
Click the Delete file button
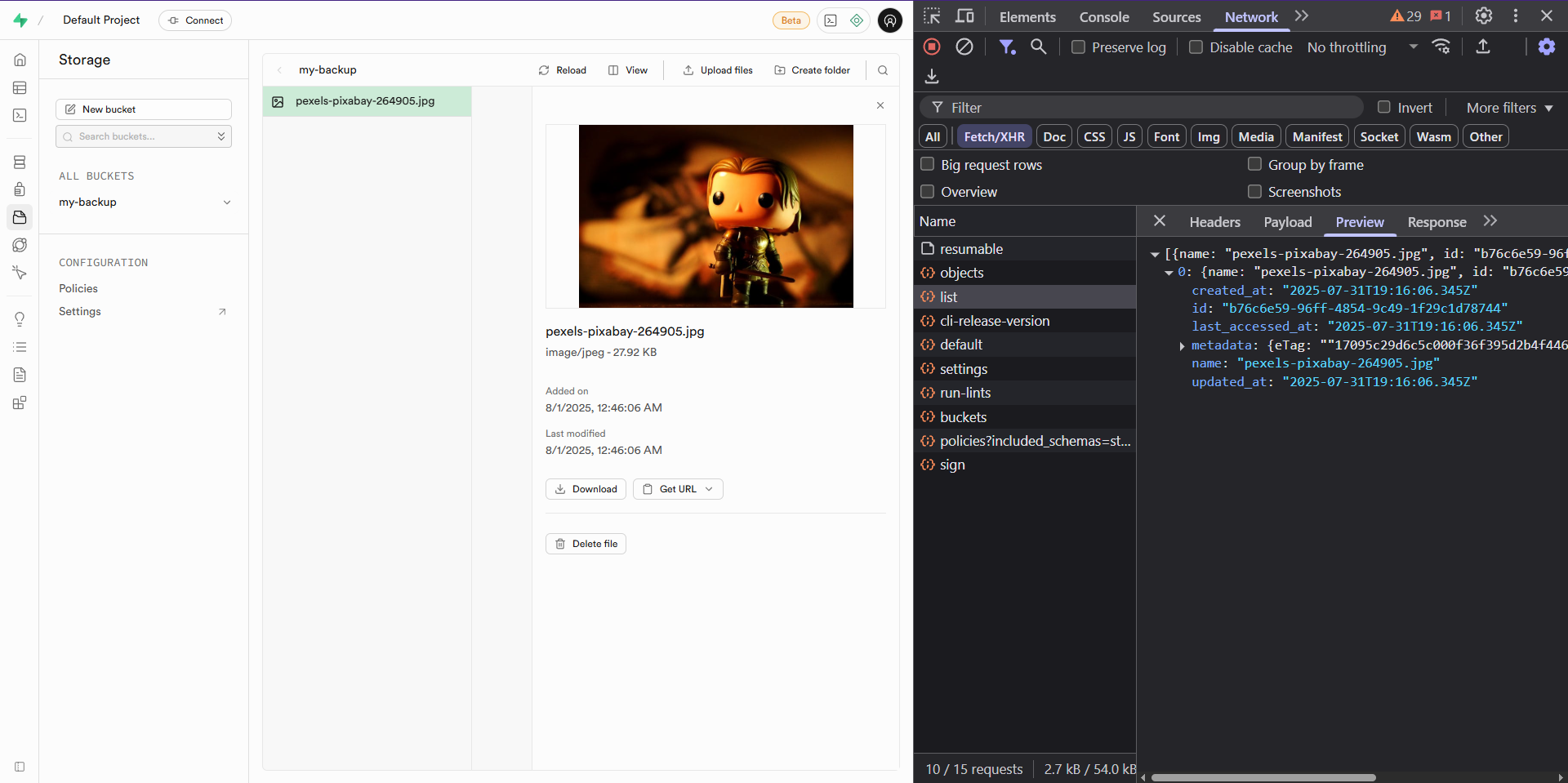[586, 544]
